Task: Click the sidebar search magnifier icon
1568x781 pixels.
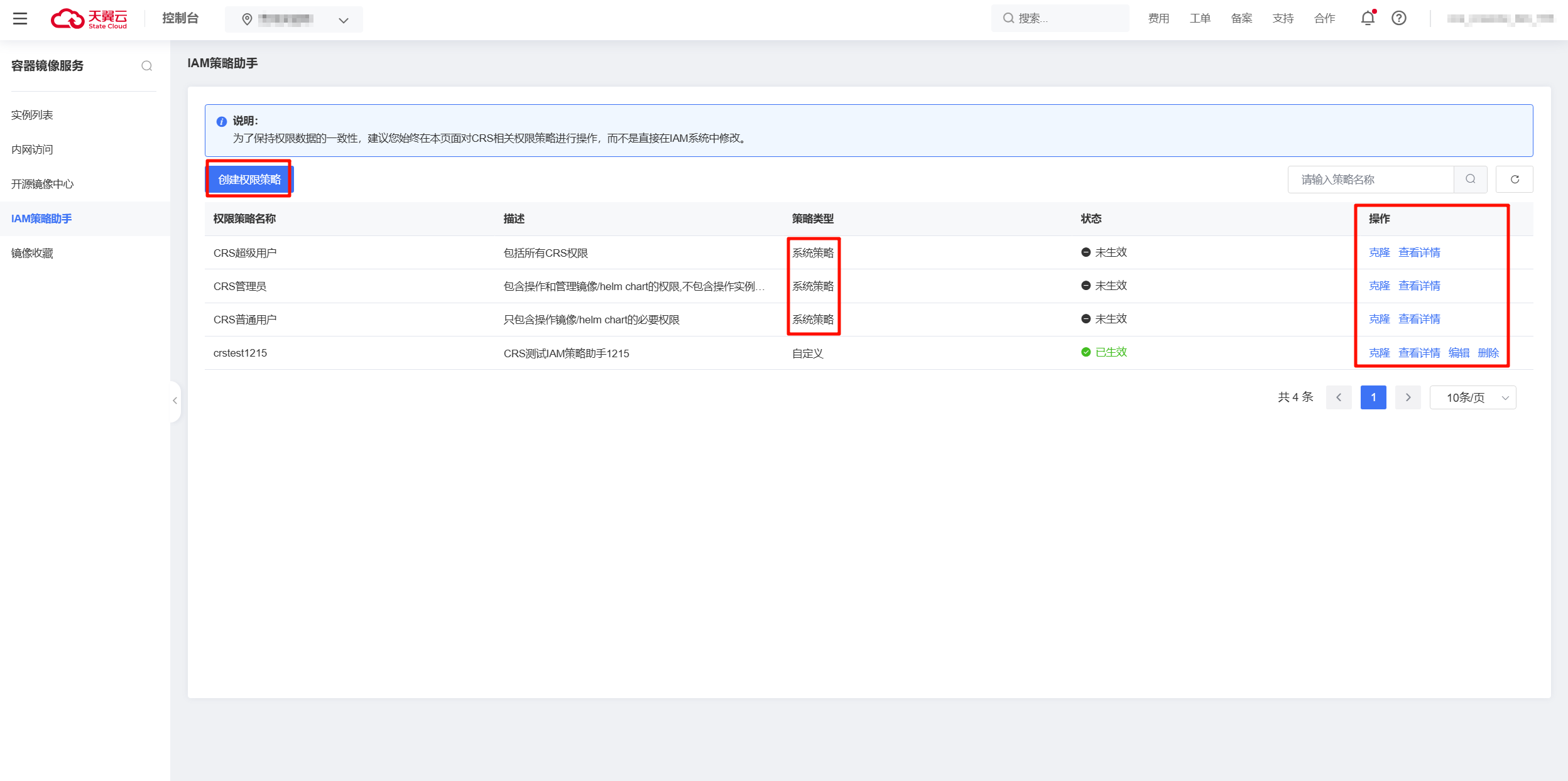Action: tap(146, 66)
